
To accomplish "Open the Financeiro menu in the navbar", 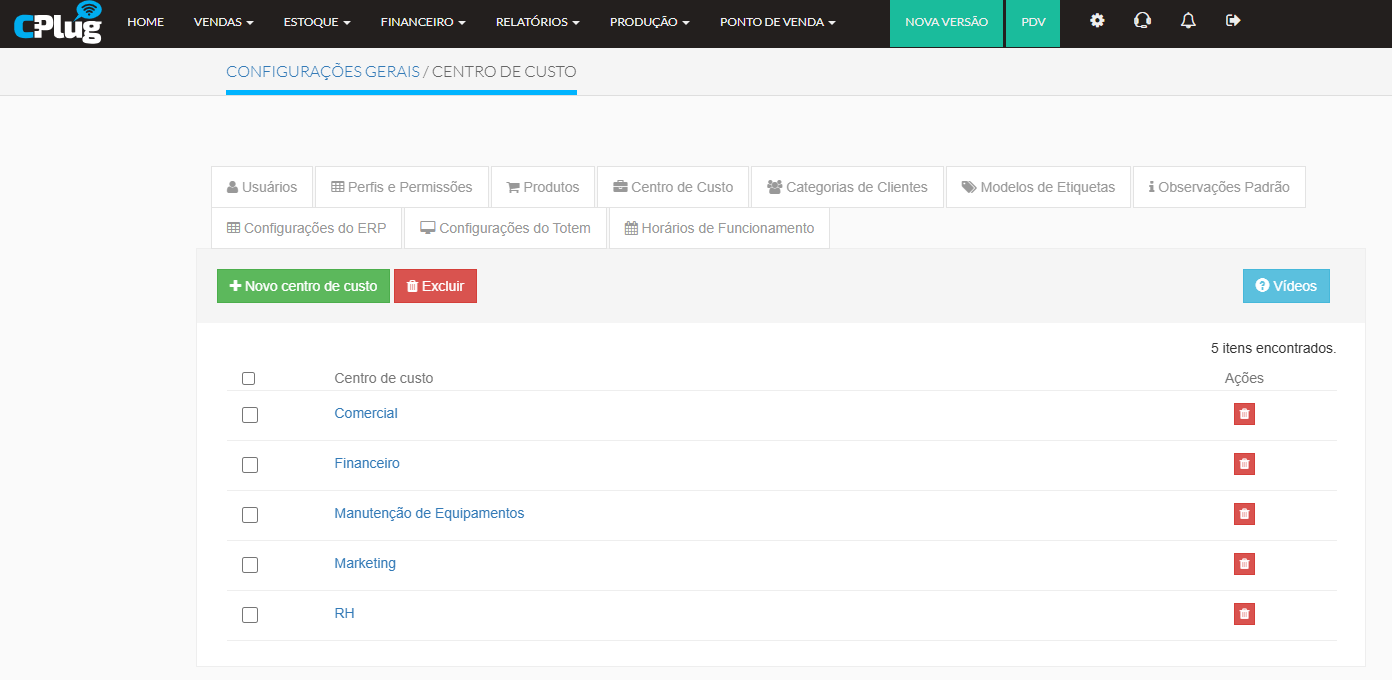I will click(423, 22).
